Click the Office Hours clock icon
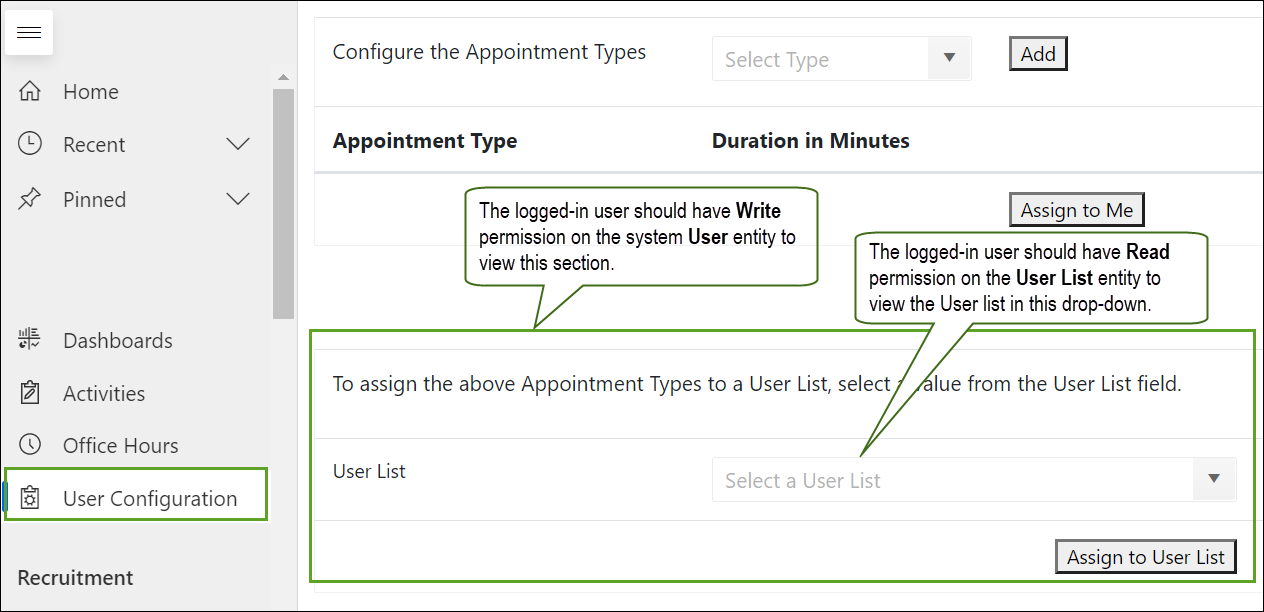Image resolution: width=1264 pixels, height=612 pixels. tap(30, 445)
